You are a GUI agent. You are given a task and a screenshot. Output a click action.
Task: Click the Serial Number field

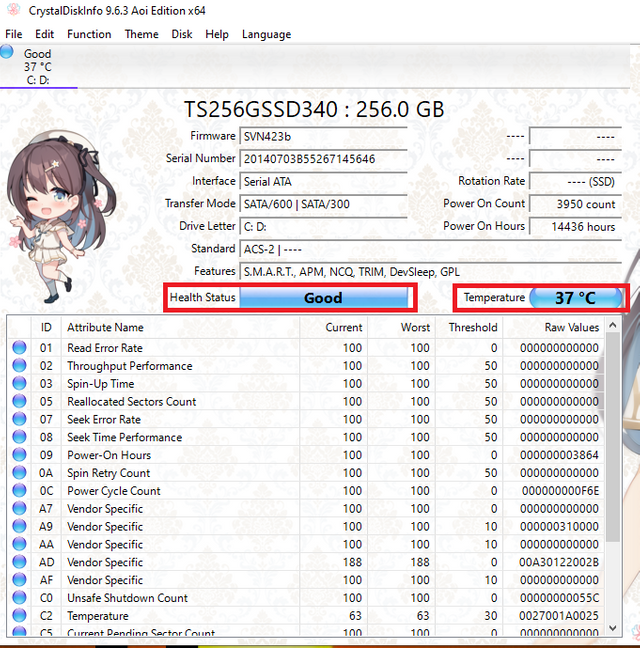(x=323, y=159)
